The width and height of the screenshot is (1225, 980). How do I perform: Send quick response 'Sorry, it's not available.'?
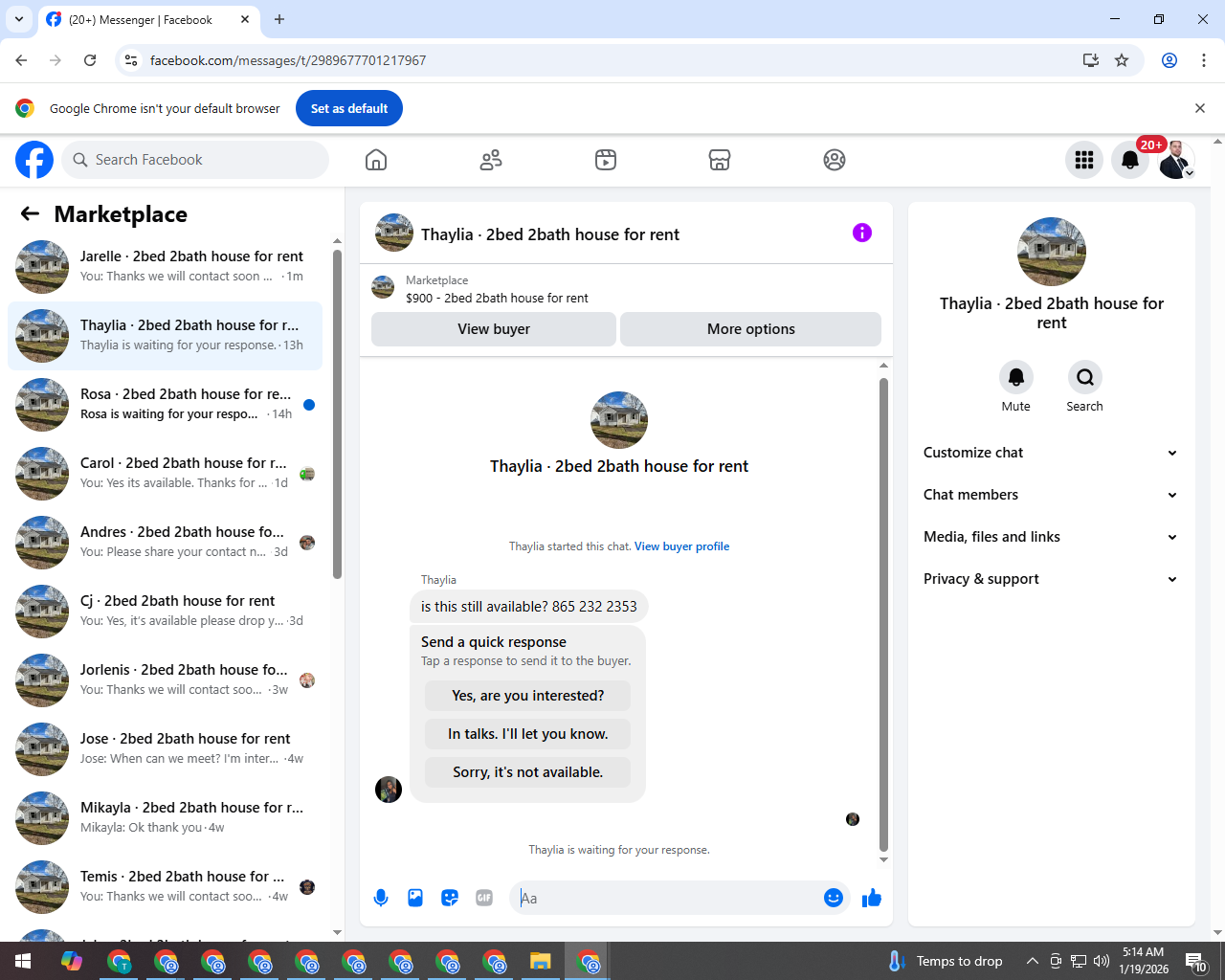528,772
